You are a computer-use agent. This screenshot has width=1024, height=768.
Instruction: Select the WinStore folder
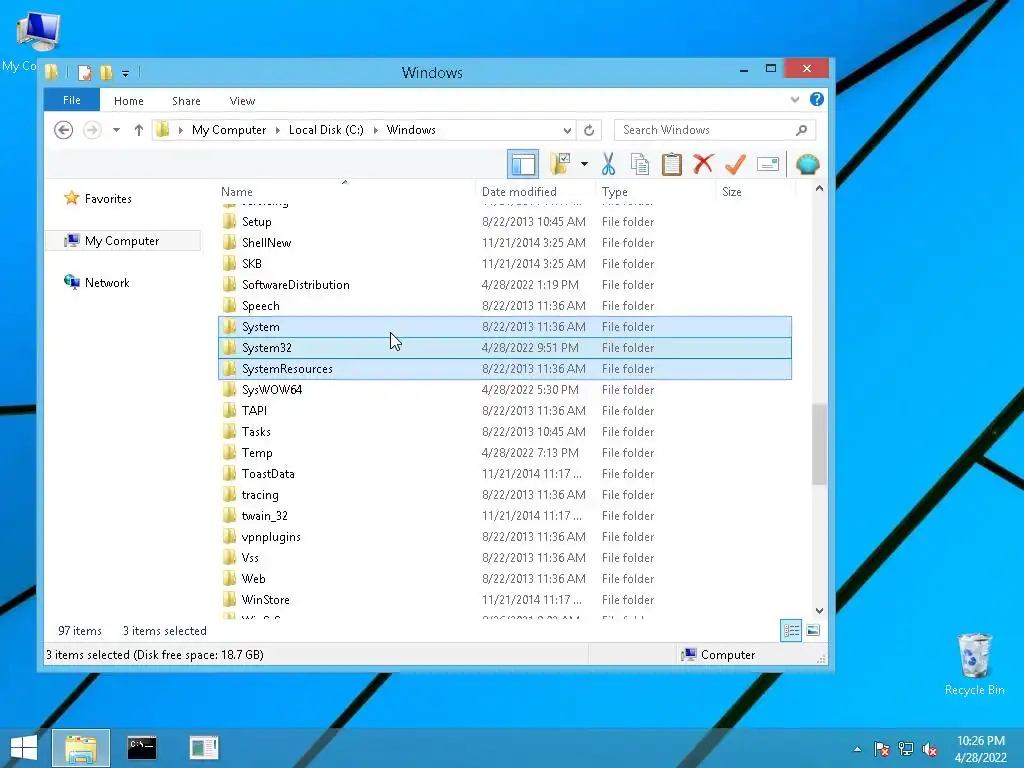coord(504,600)
